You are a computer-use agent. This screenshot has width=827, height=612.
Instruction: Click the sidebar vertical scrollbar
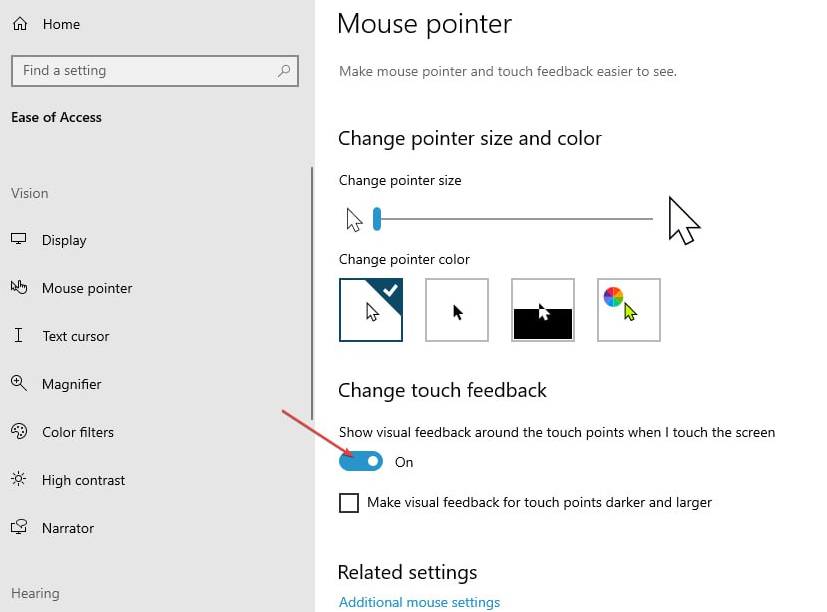[312, 293]
